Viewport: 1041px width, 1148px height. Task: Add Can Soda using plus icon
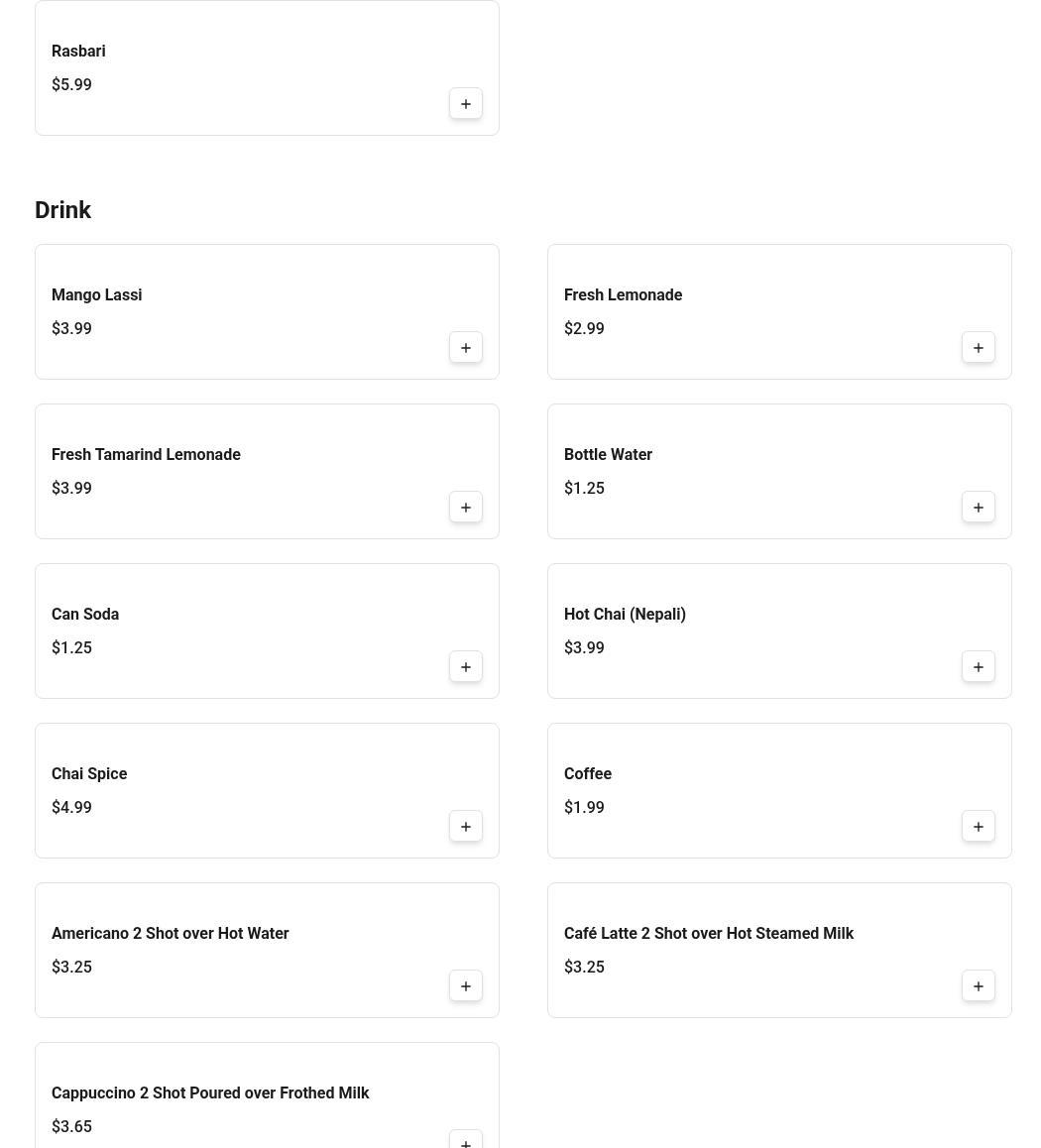pyautogui.click(x=466, y=666)
